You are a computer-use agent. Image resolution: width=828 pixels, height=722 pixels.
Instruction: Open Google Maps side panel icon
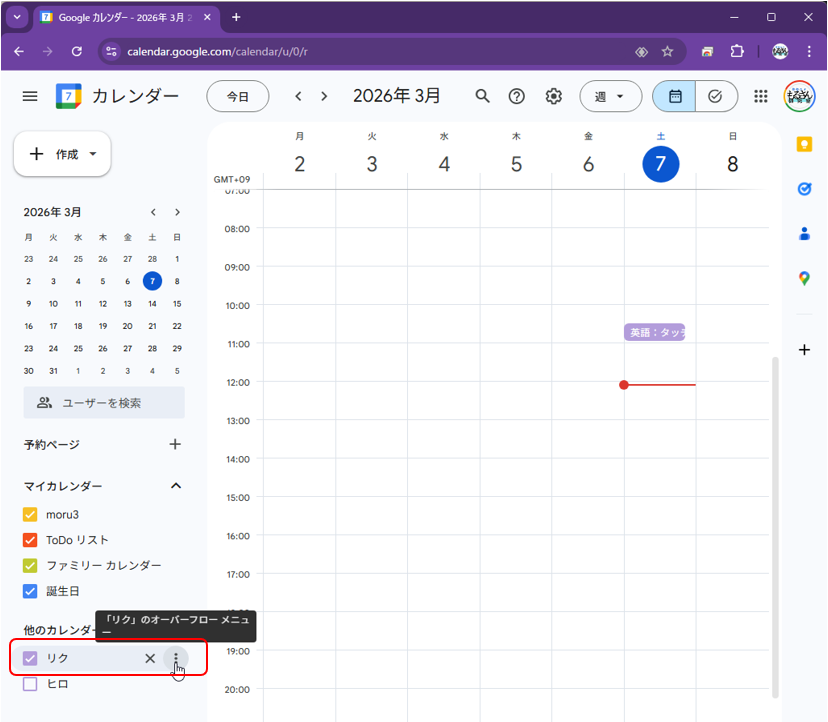coord(804,278)
